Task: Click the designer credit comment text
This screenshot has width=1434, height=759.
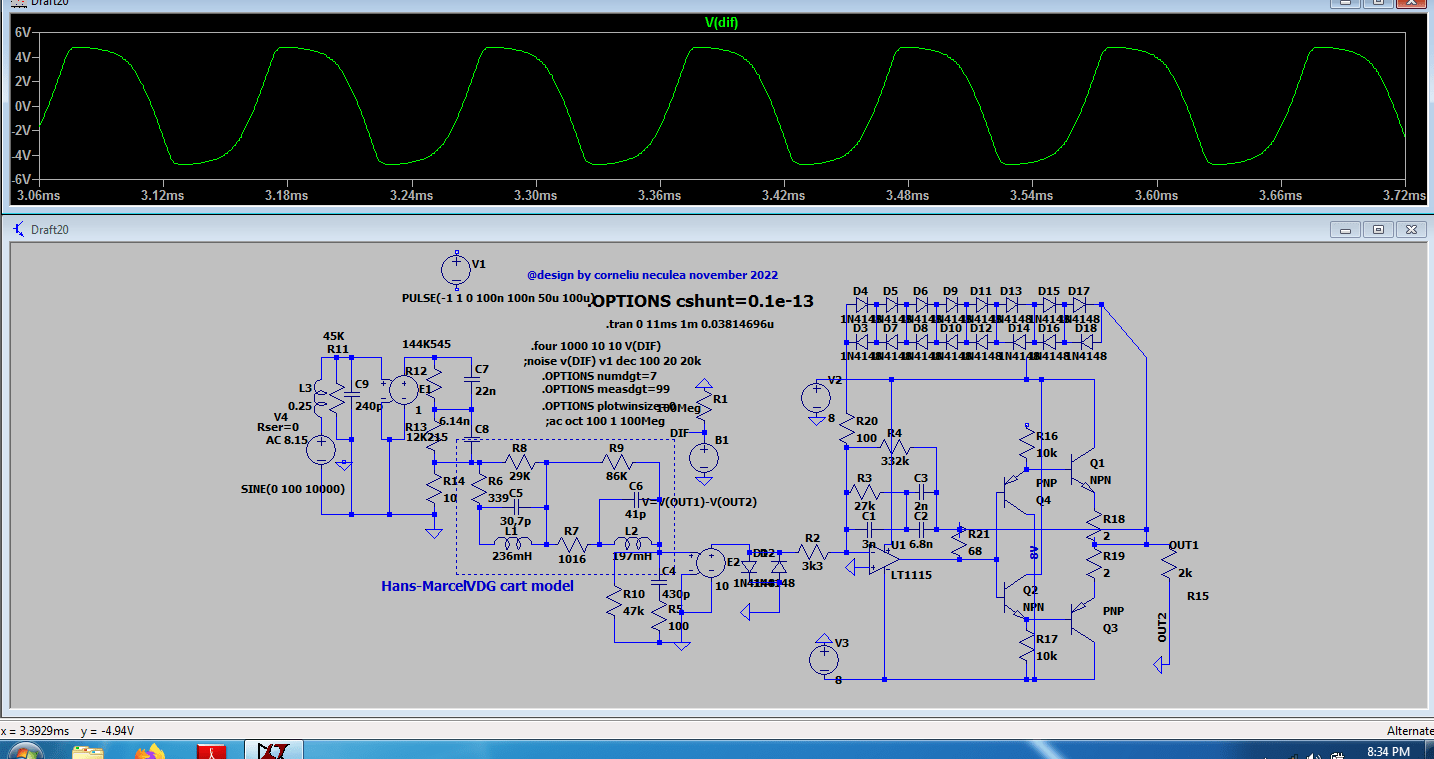Action: point(652,275)
